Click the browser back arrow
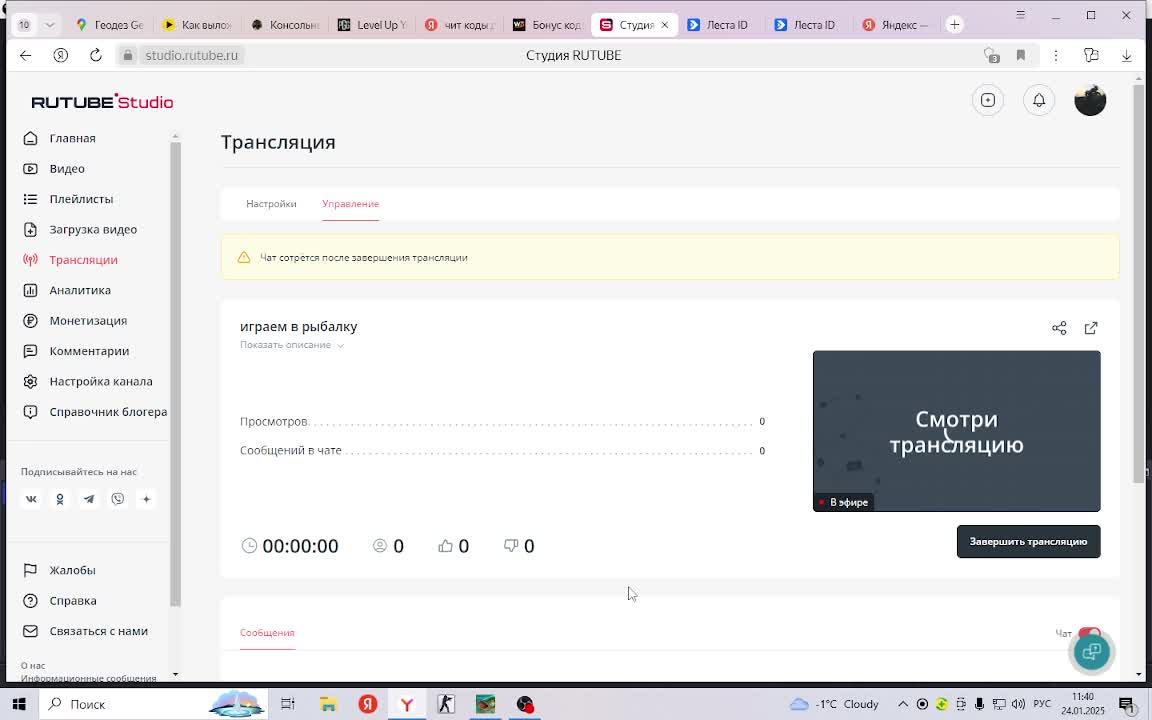 pyautogui.click(x=26, y=55)
